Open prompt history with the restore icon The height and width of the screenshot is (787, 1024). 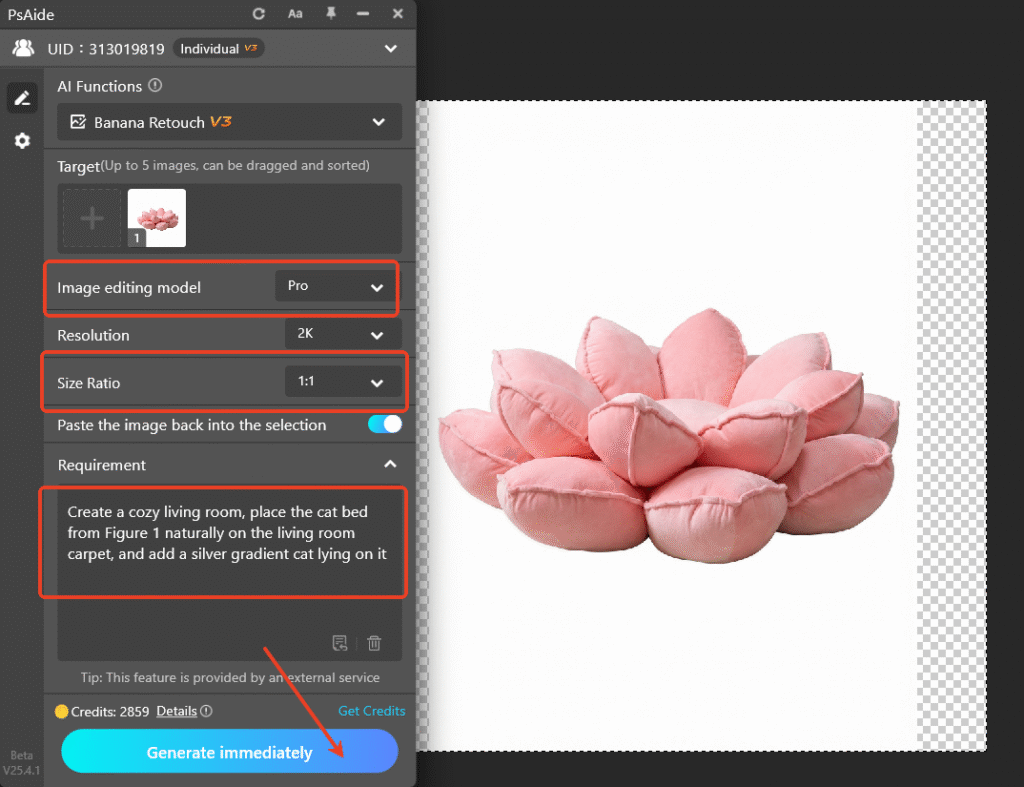(340, 643)
